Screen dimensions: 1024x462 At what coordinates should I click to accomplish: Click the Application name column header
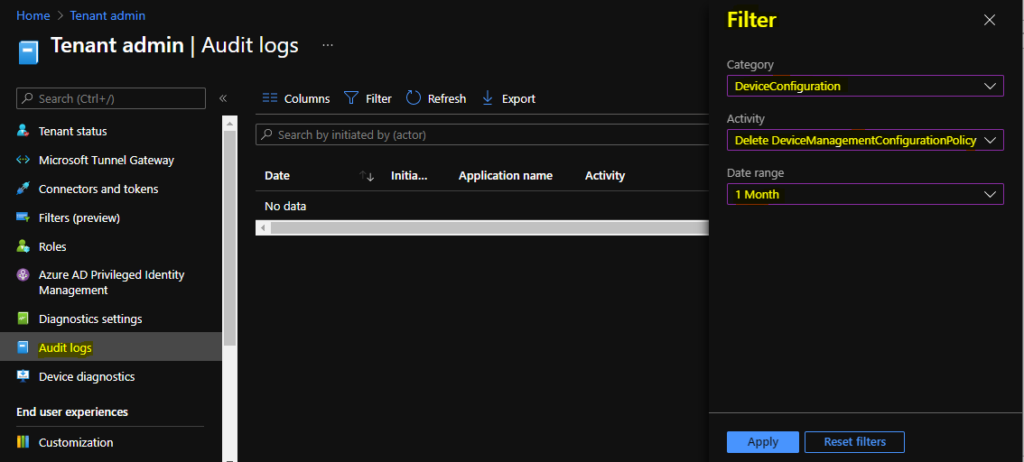tap(505, 175)
